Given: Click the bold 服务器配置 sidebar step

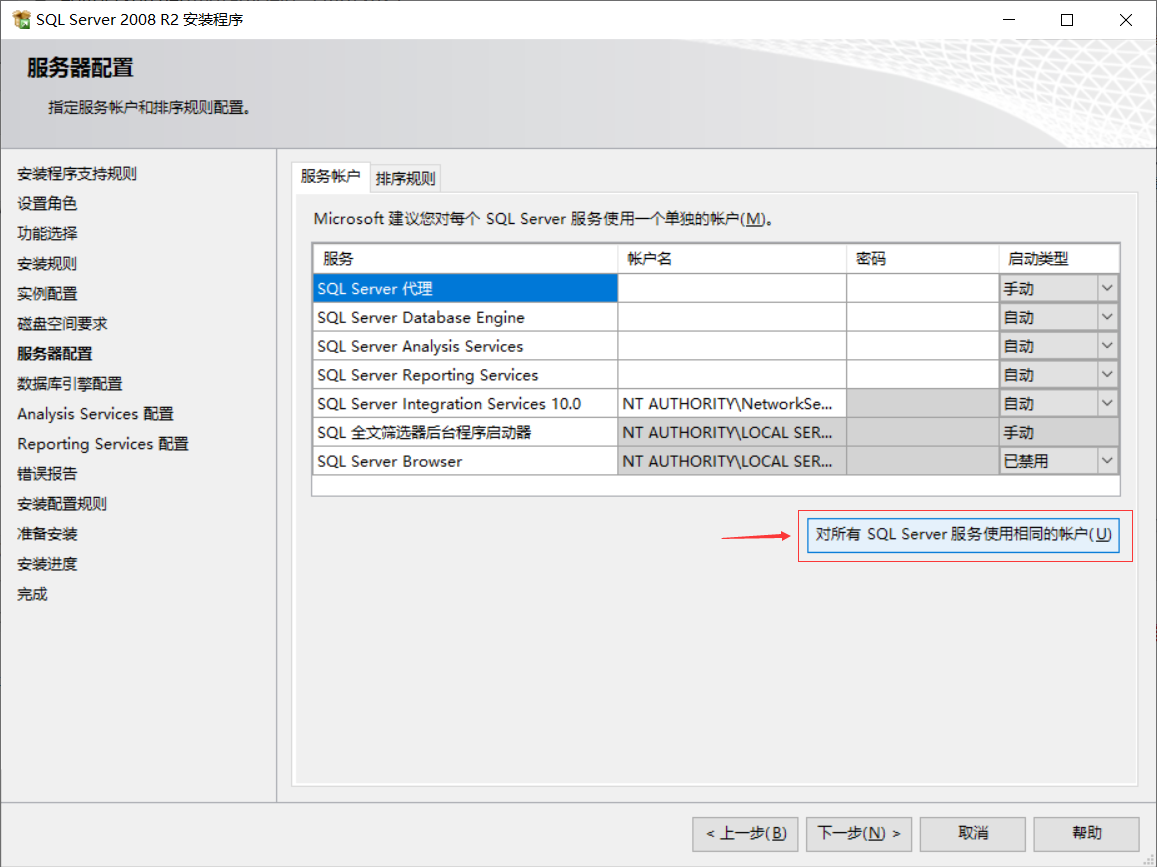Looking at the screenshot, I should [x=55, y=354].
